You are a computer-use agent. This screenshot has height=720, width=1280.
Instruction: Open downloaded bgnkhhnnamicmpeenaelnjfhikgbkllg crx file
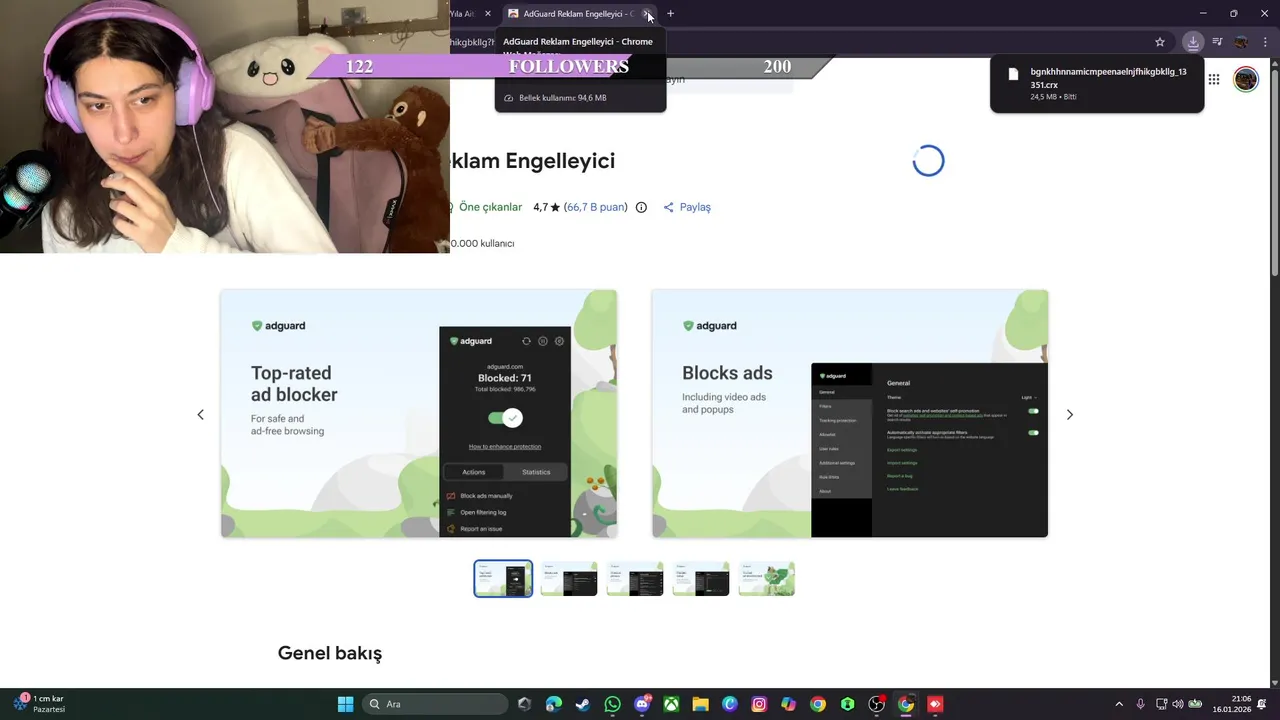(x=1097, y=85)
